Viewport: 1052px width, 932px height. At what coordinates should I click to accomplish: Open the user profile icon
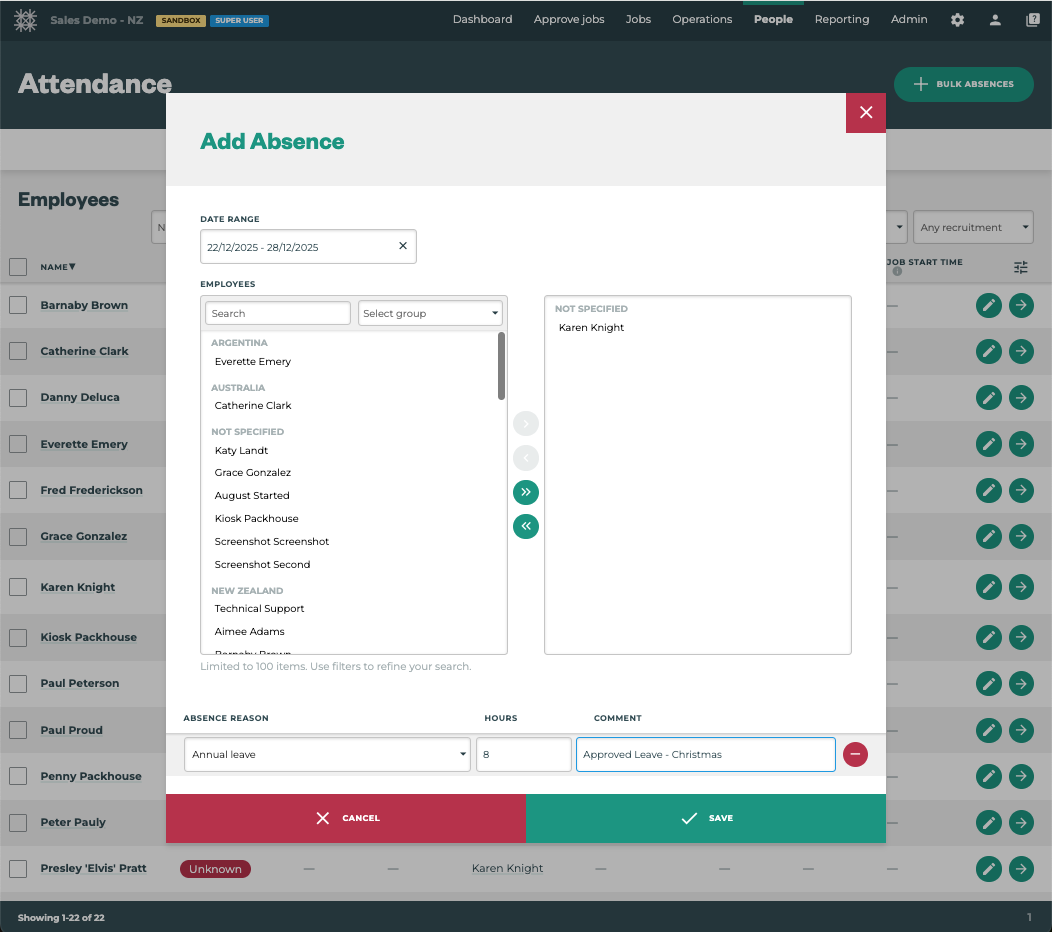995,20
